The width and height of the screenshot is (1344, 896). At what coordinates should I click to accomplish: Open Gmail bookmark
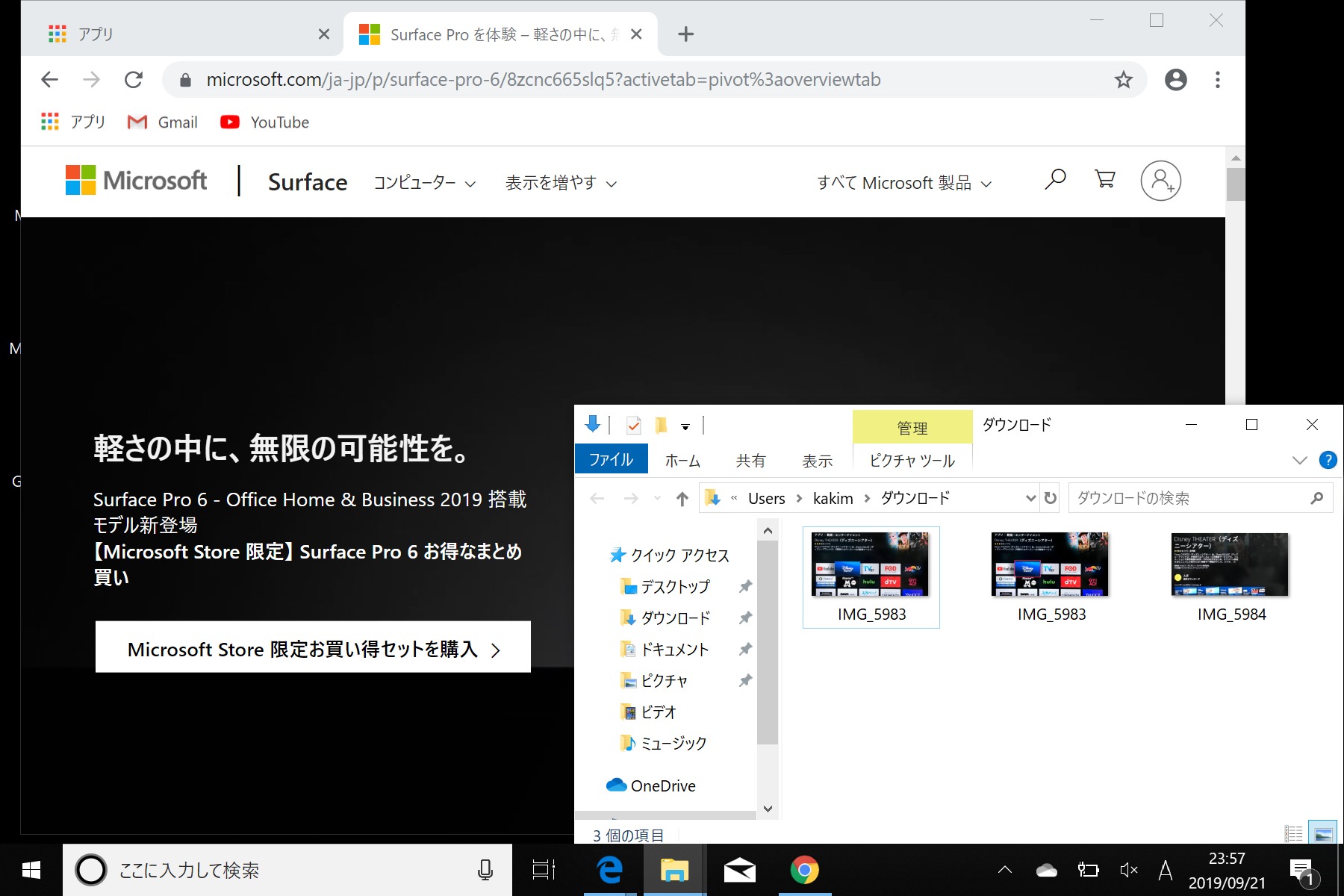pyautogui.click(x=163, y=122)
